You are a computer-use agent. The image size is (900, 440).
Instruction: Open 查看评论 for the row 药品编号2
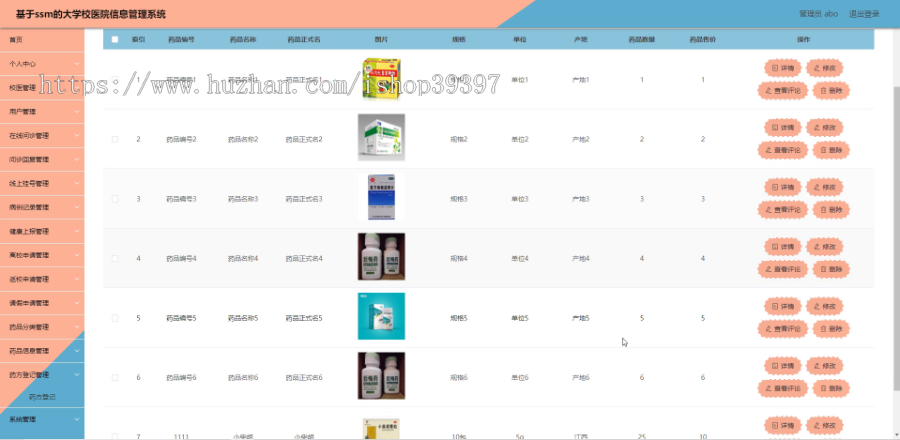782,150
